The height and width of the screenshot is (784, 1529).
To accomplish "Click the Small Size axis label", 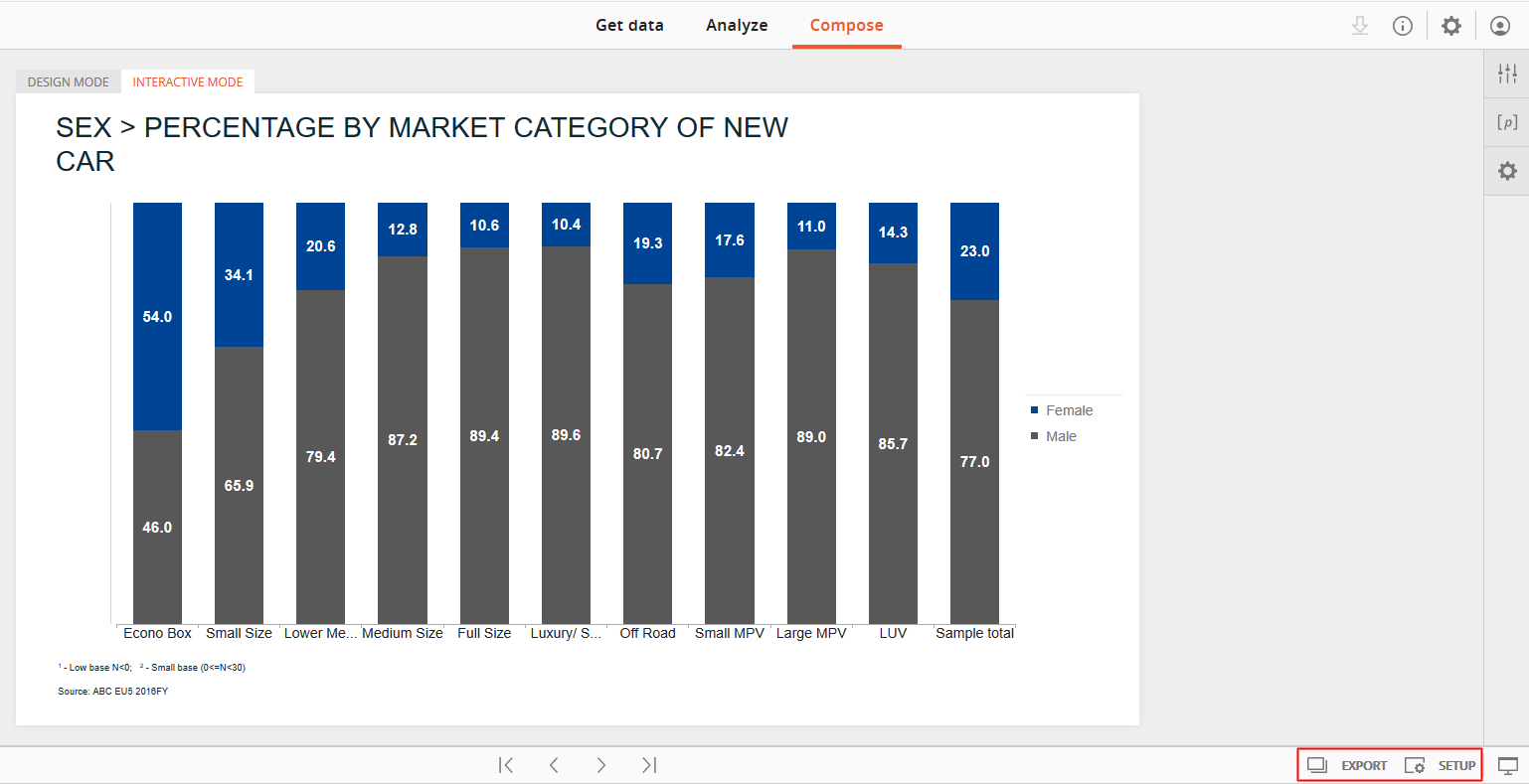I will 239,633.
